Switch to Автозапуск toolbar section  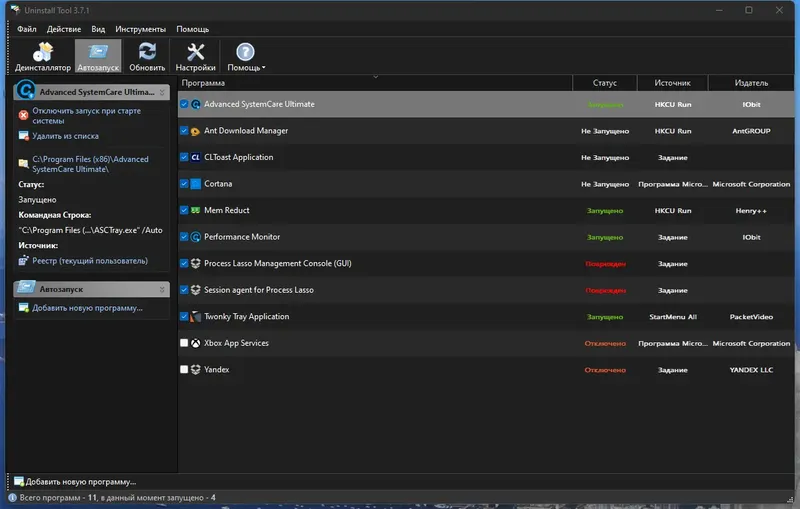tap(98, 56)
